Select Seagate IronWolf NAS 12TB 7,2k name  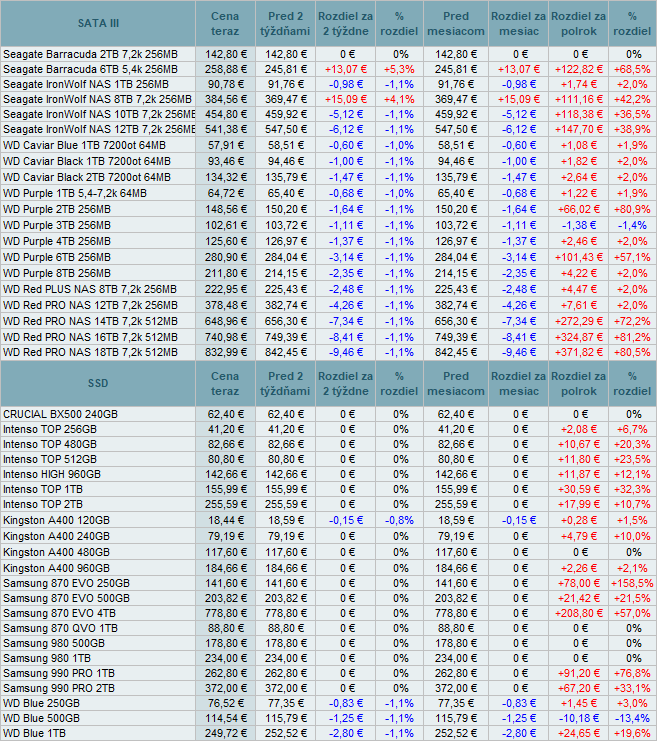pyautogui.click(x=99, y=129)
